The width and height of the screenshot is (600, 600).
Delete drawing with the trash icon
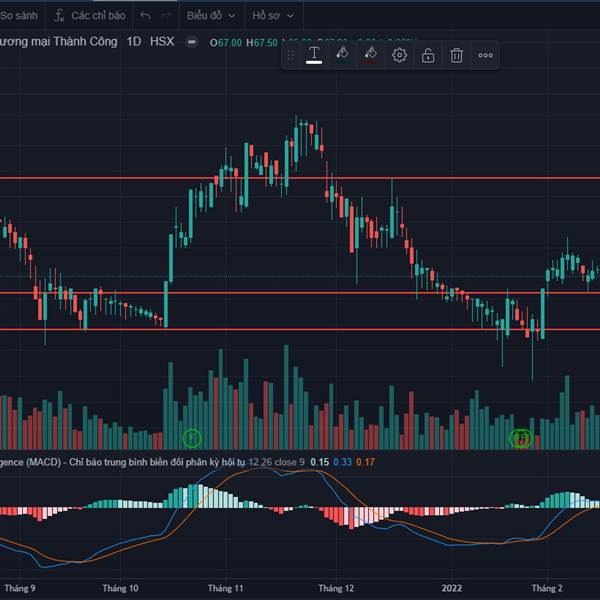(x=457, y=55)
